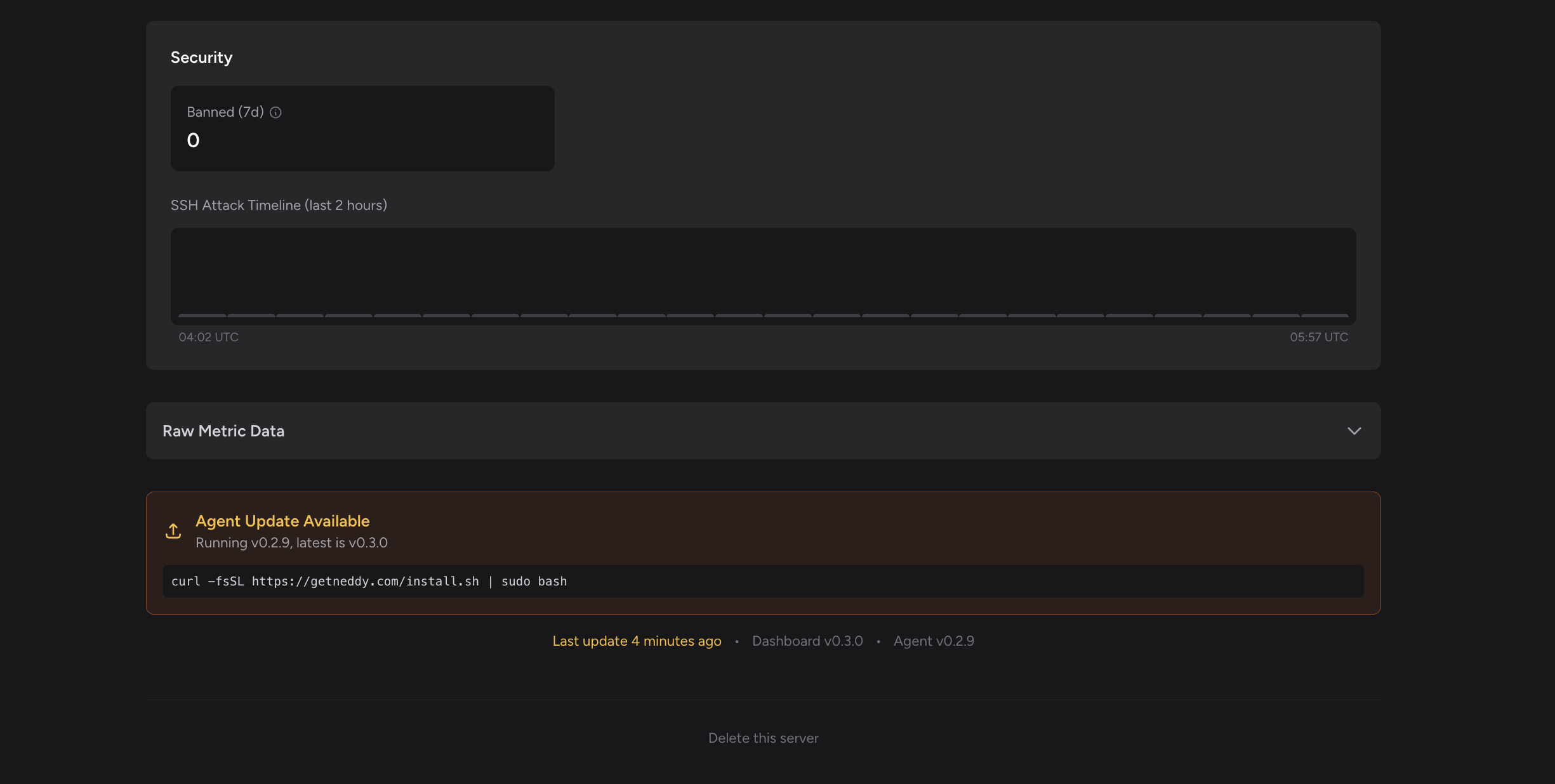This screenshot has height=784, width=1555.
Task: Click the info icon beside Banned (7d)
Action: [275, 112]
